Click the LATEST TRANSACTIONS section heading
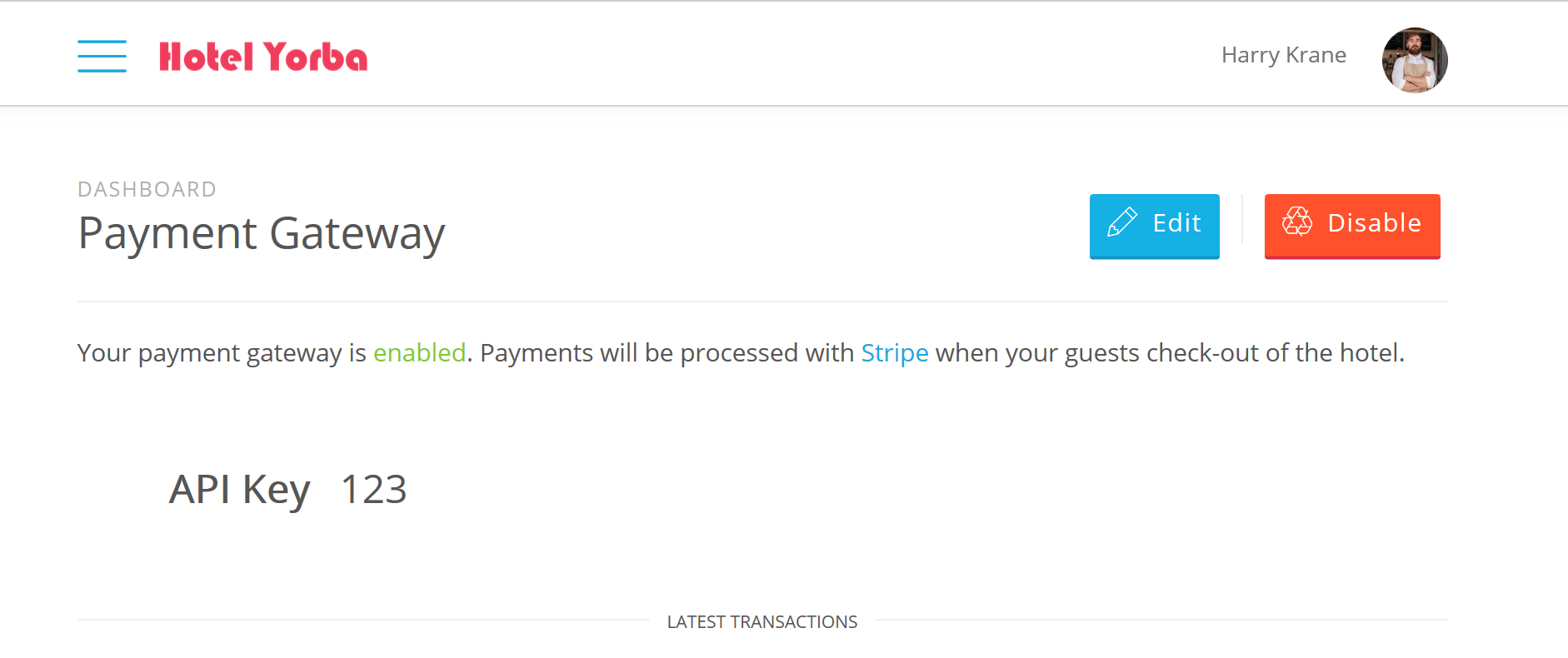The height and width of the screenshot is (658, 1568). 762,622
